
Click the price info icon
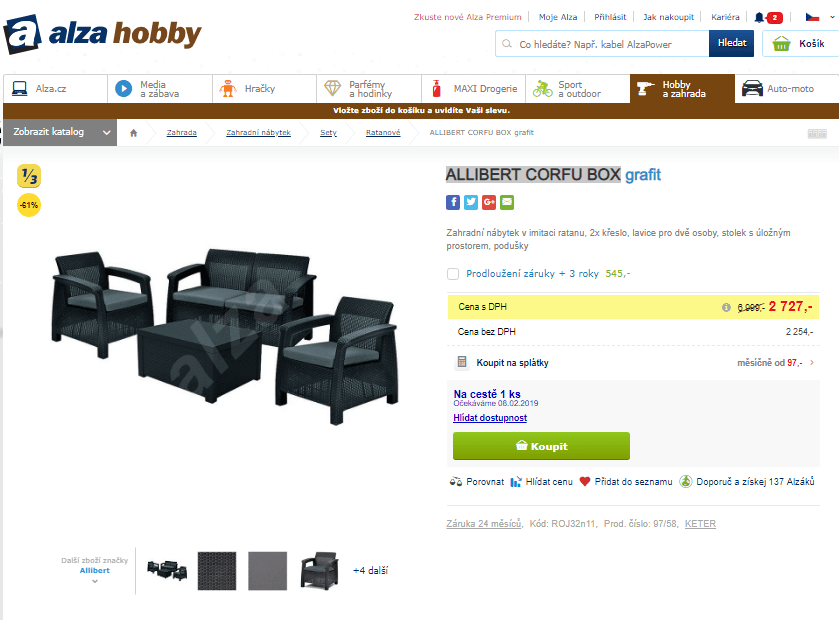(726, 307)
